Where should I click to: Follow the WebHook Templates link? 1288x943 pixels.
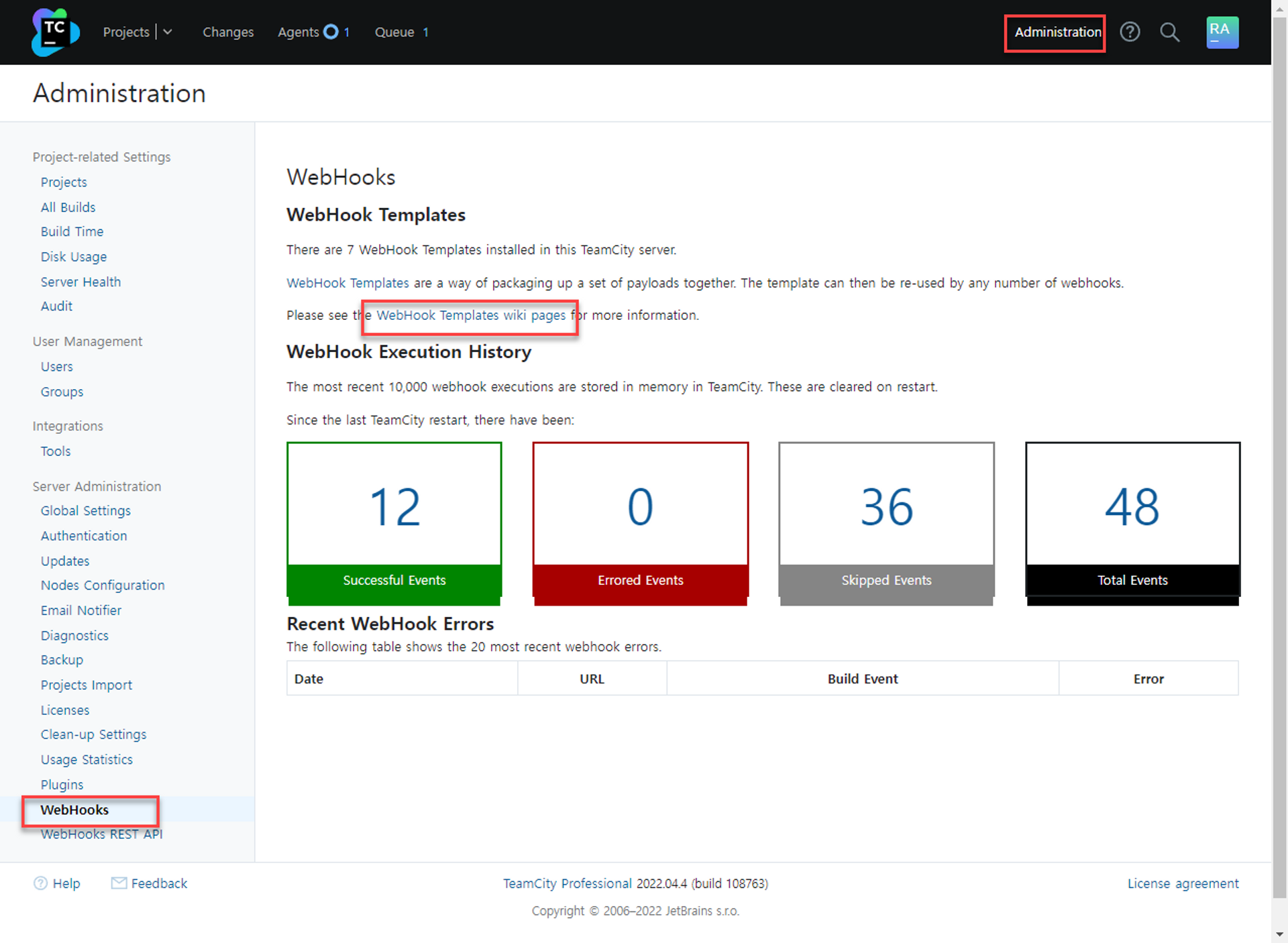pyautogui.click(x=347, y=283)
